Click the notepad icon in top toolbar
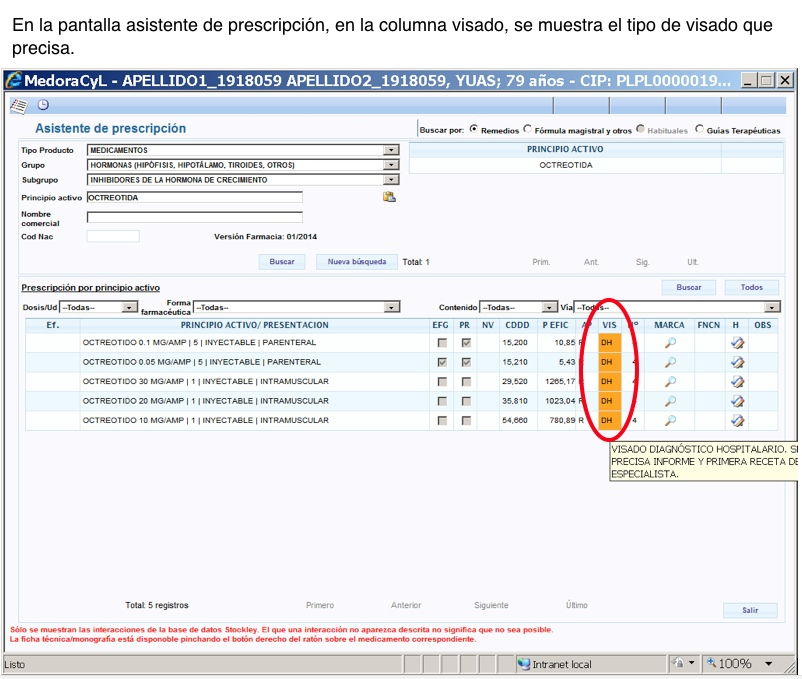Screen dimensions: 802x679 click(18, 105)
